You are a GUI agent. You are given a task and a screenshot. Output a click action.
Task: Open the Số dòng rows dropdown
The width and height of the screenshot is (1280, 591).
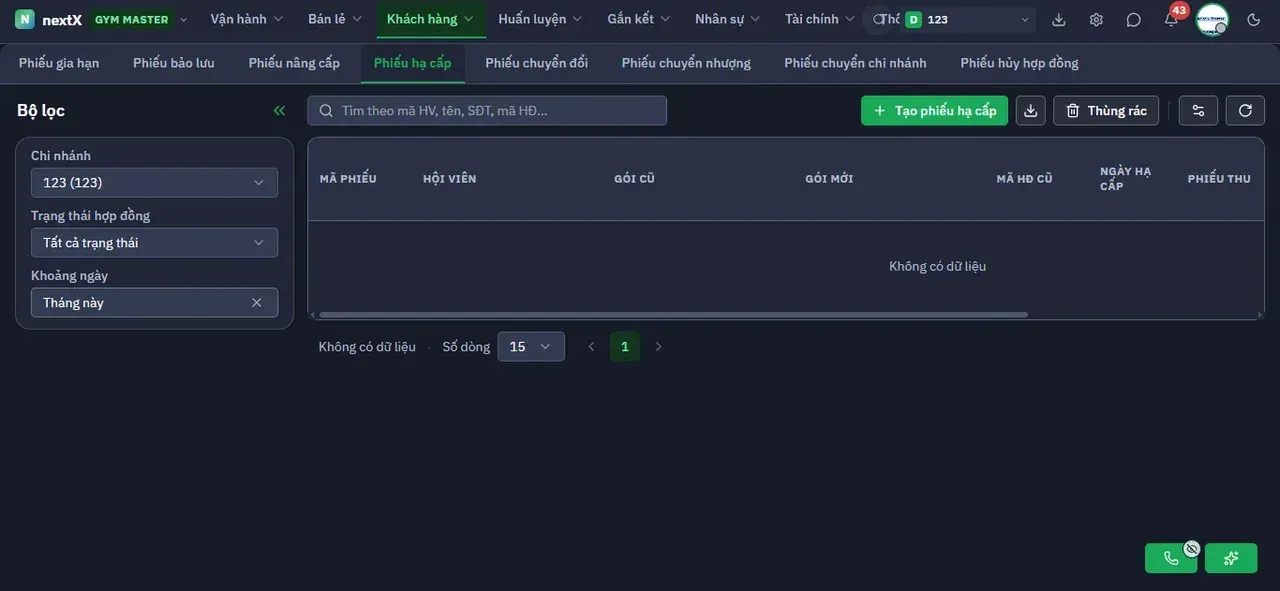click(x=531, y=347)
